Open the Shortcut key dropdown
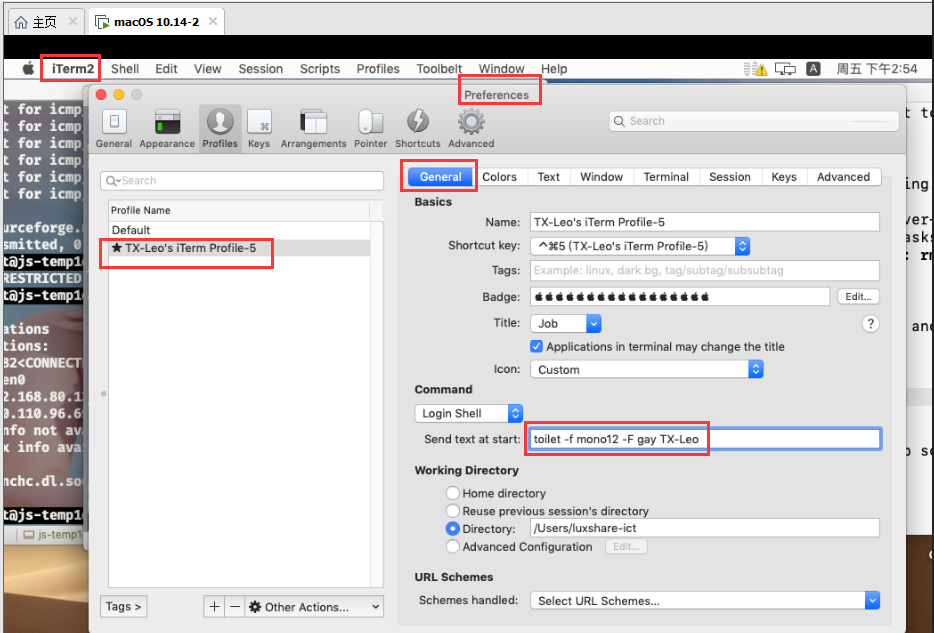This screenshot has width=934, height=633. point(640,246)
